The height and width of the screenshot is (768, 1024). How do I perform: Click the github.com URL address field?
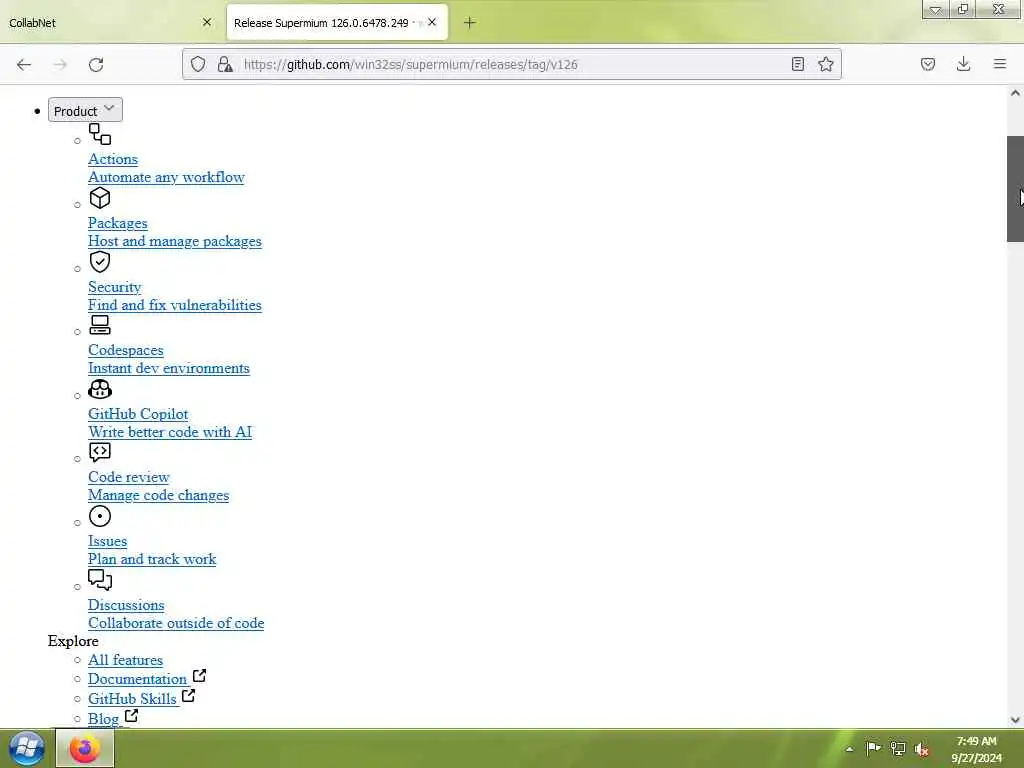(513, 64)
